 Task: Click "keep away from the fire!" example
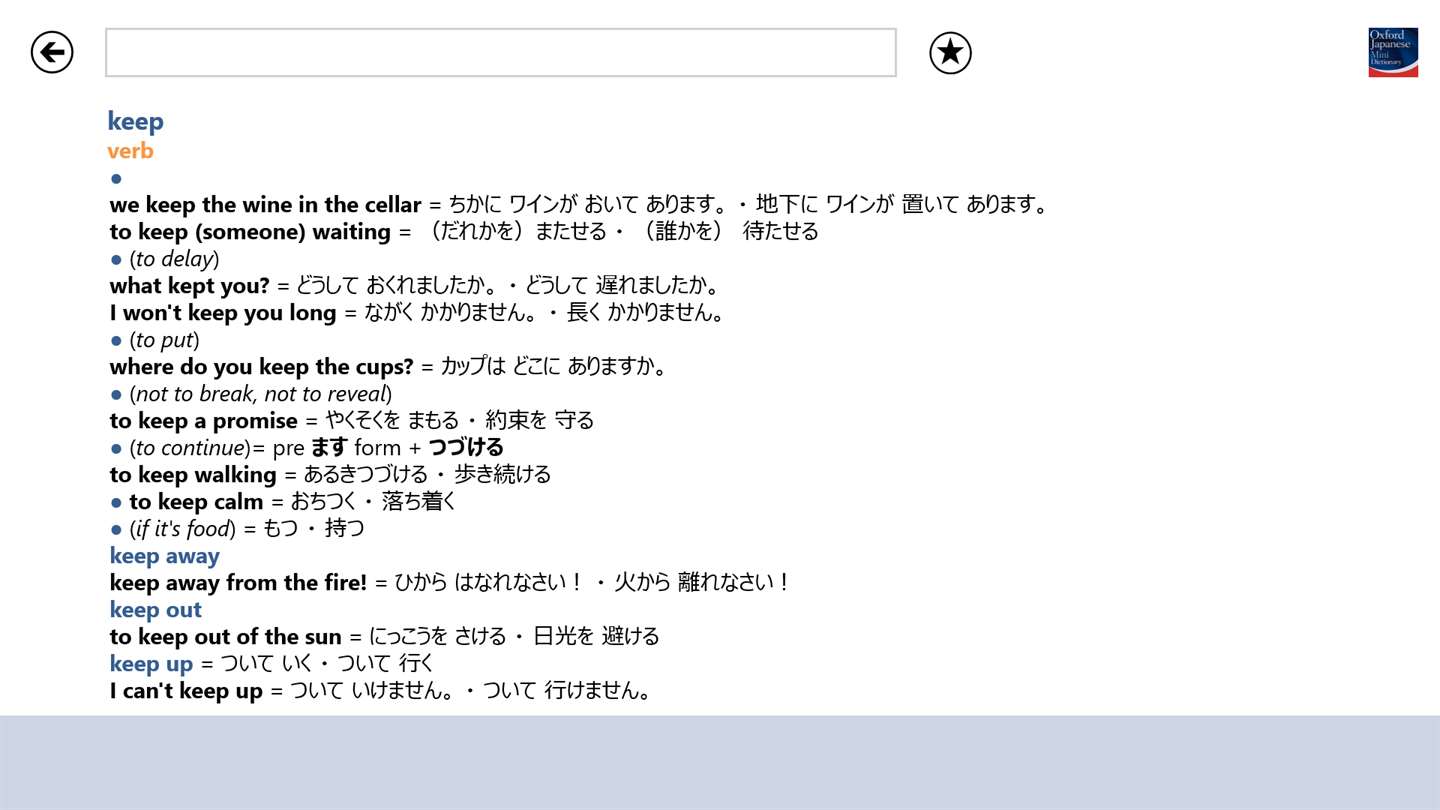coord(238,583)
